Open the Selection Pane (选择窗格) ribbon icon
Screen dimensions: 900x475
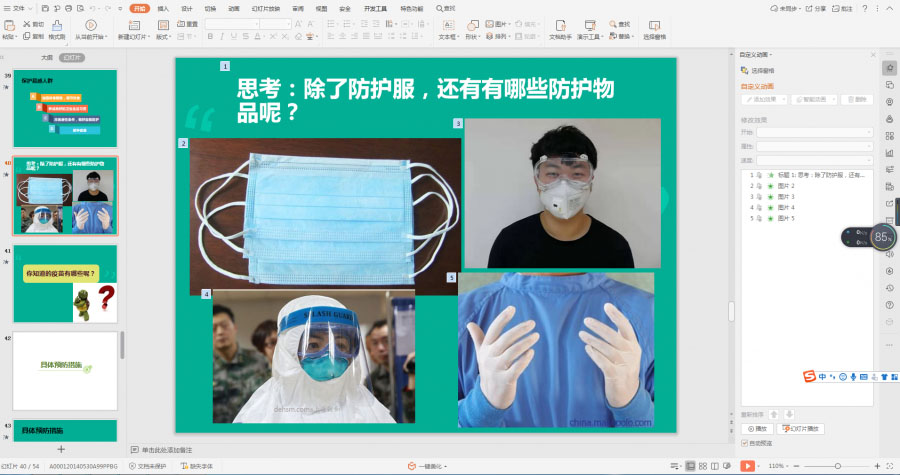click(x=654, y=25)
